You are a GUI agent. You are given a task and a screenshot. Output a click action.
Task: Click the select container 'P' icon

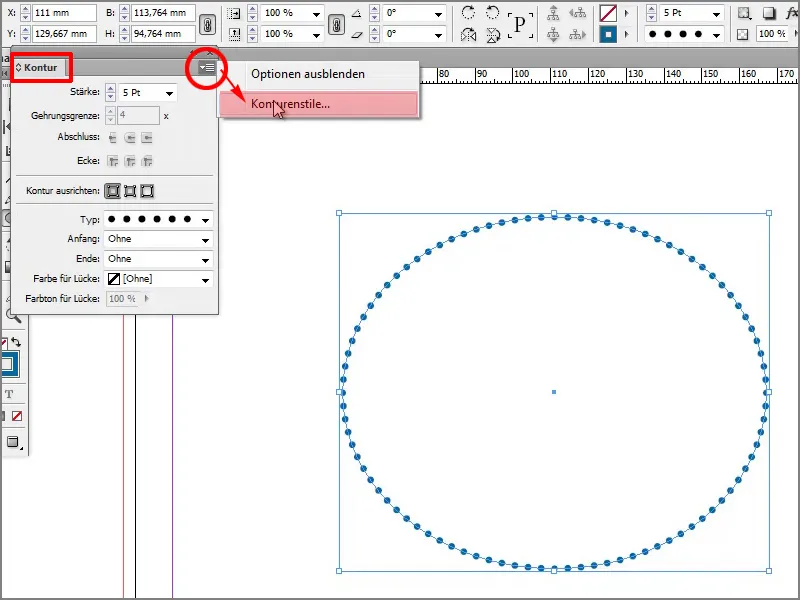[520, 22]
